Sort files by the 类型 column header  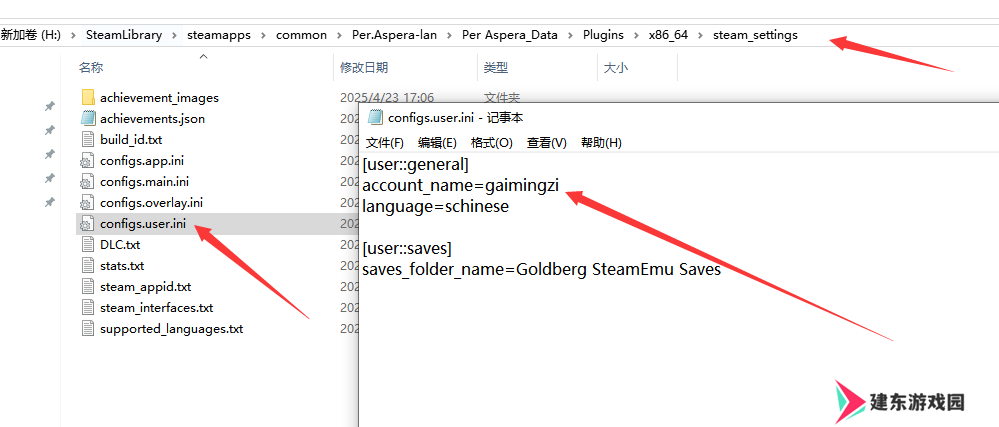click(496, 68)
